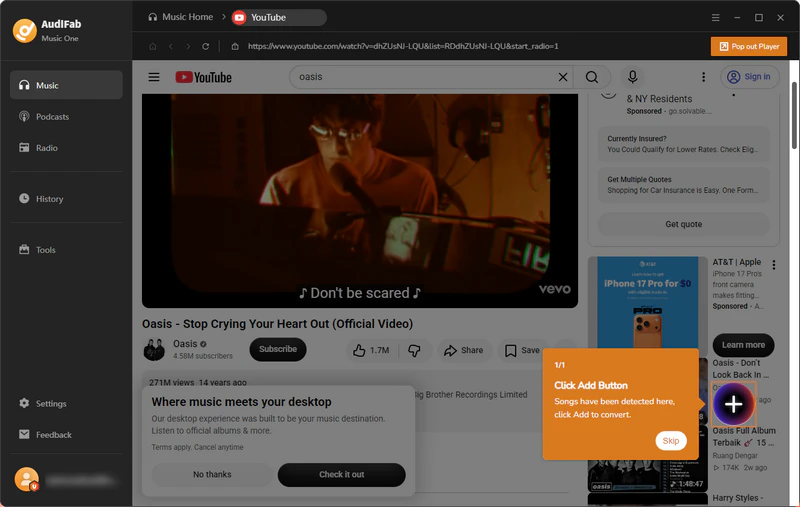
Task: Click No thanks in the promo
Action: coord(212,474)
